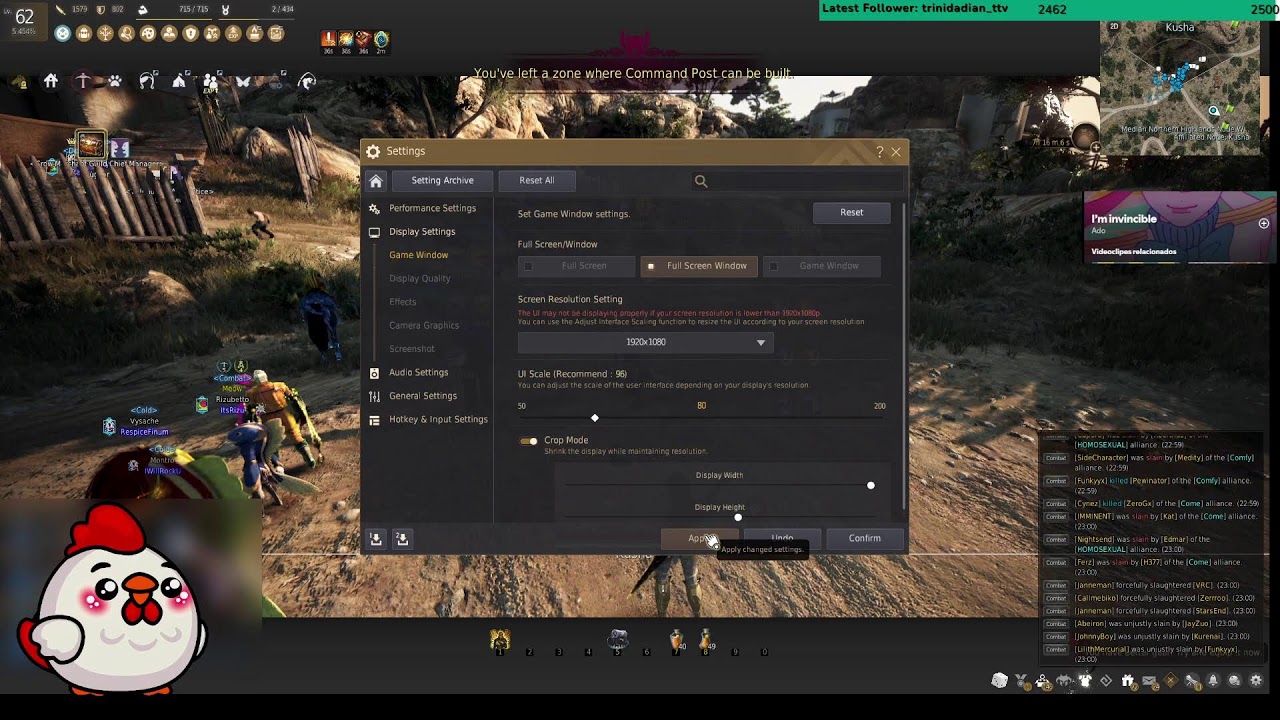The width and height of the screenshot is (1280, 720).
Task: Open Performance Settings category
Action: [432, 208]
